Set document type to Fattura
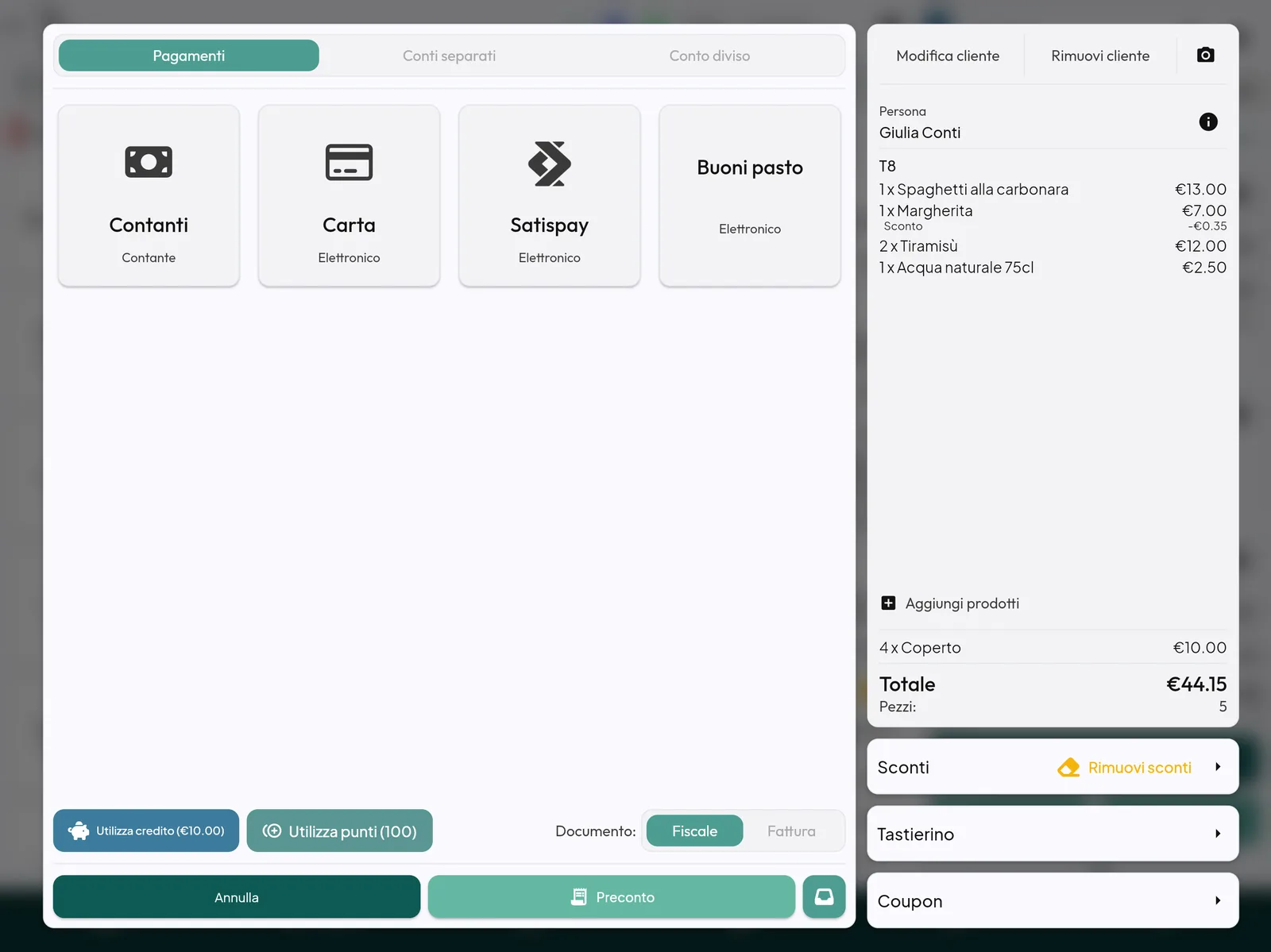Screen dimensions: 1271x952 791,831
